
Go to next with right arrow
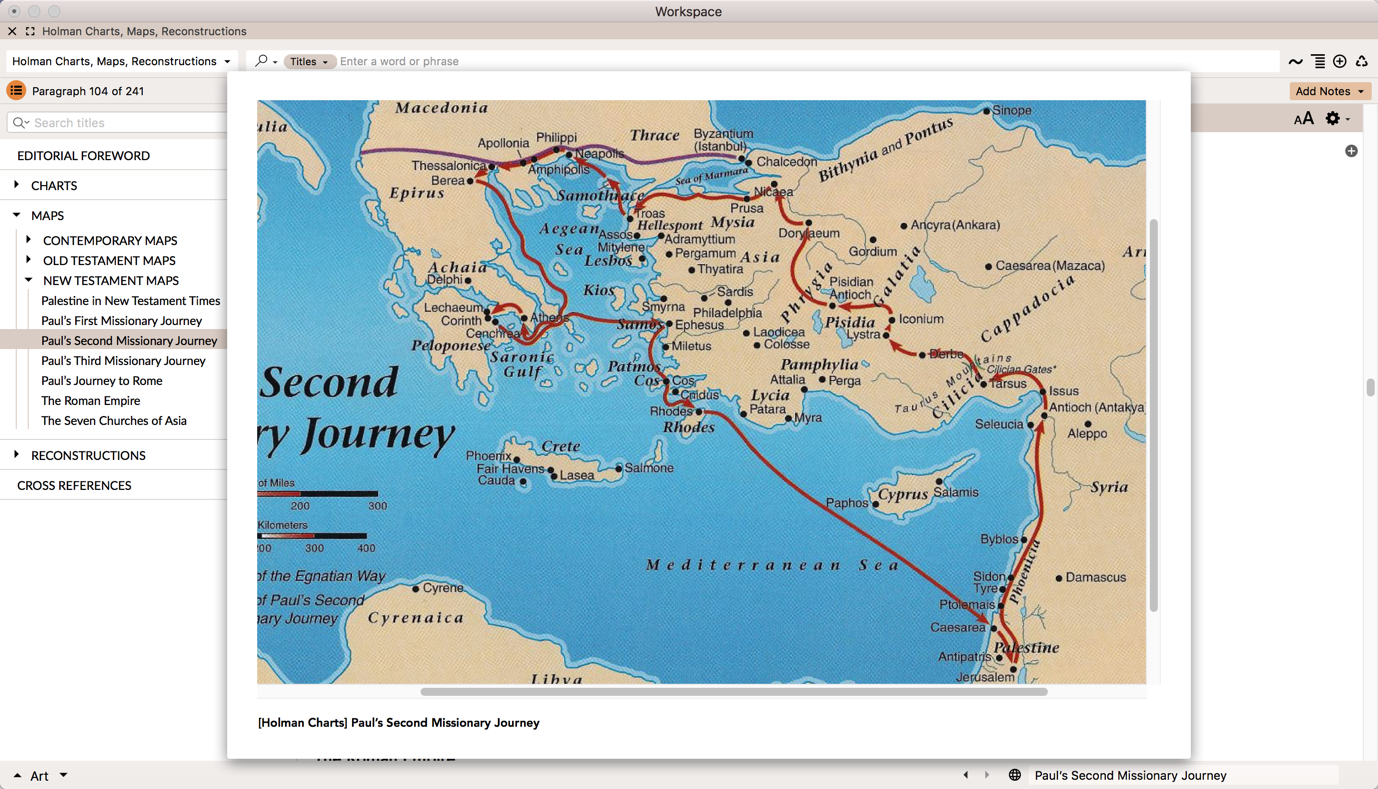(x=987, y=775)
